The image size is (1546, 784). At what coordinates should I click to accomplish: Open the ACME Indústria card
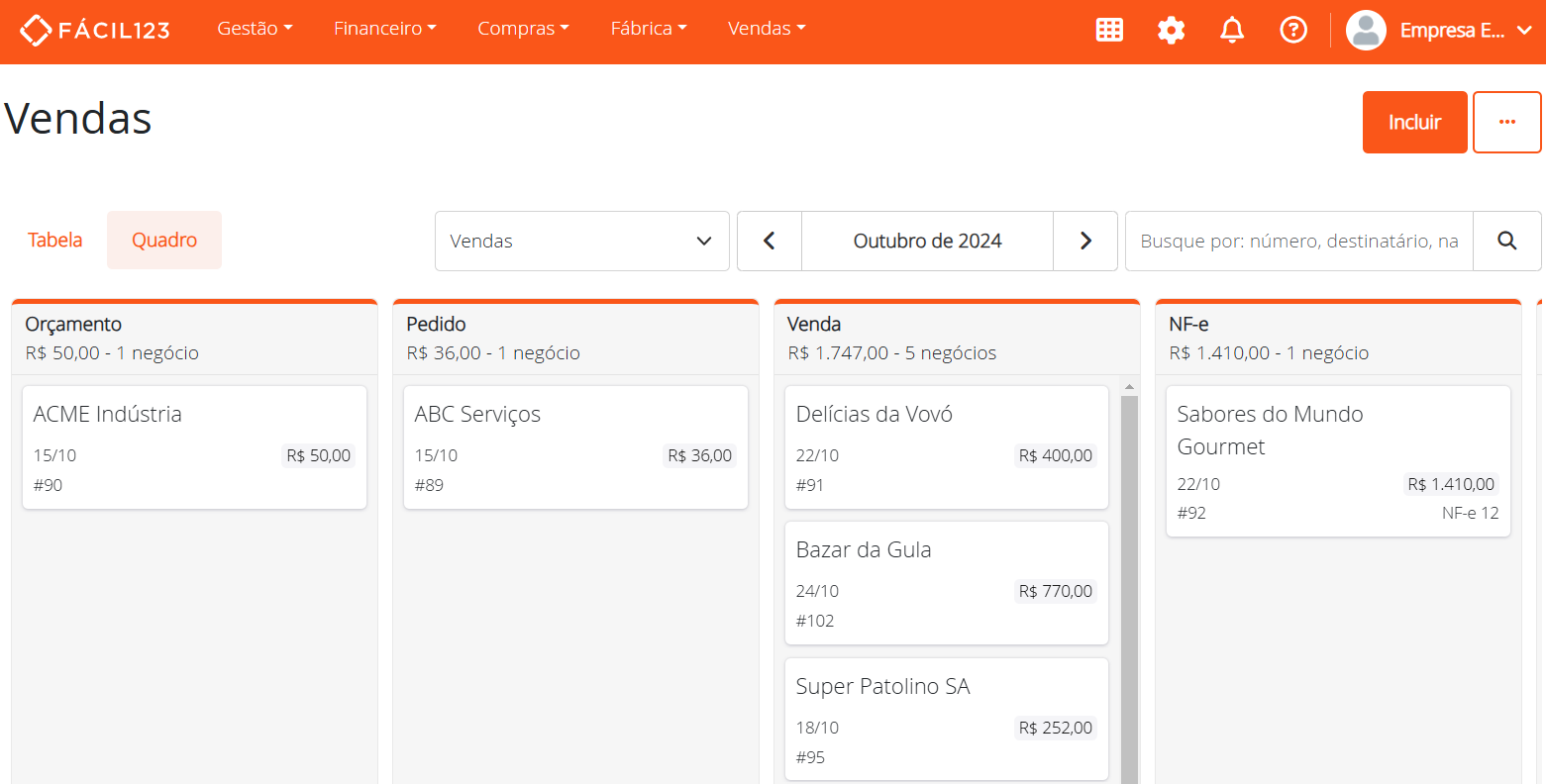tap(194, 447)
